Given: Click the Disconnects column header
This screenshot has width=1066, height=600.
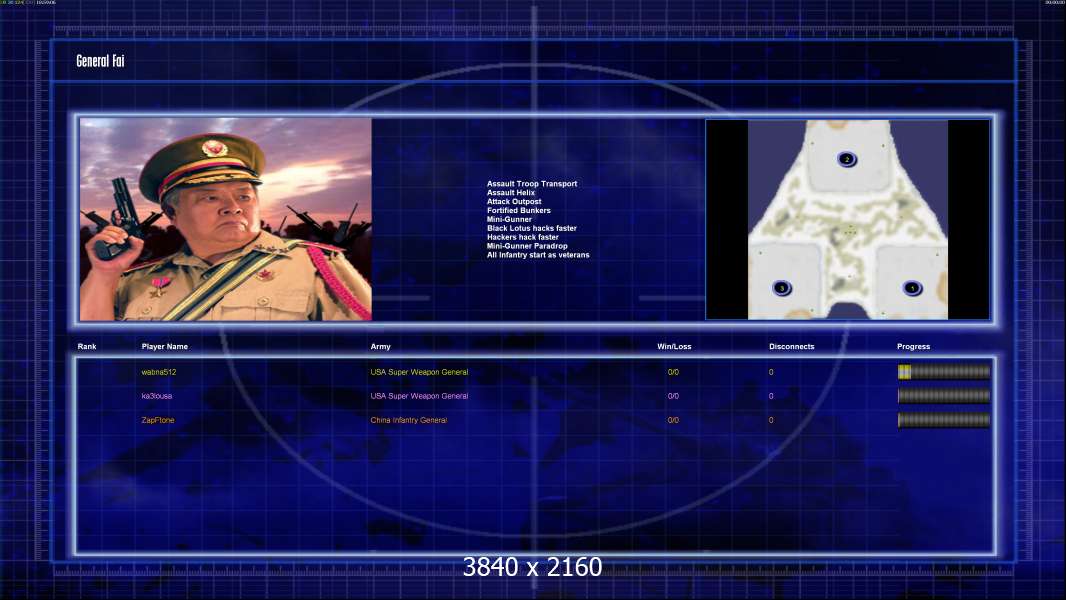Looking at the screenshot, I should 791,347.
